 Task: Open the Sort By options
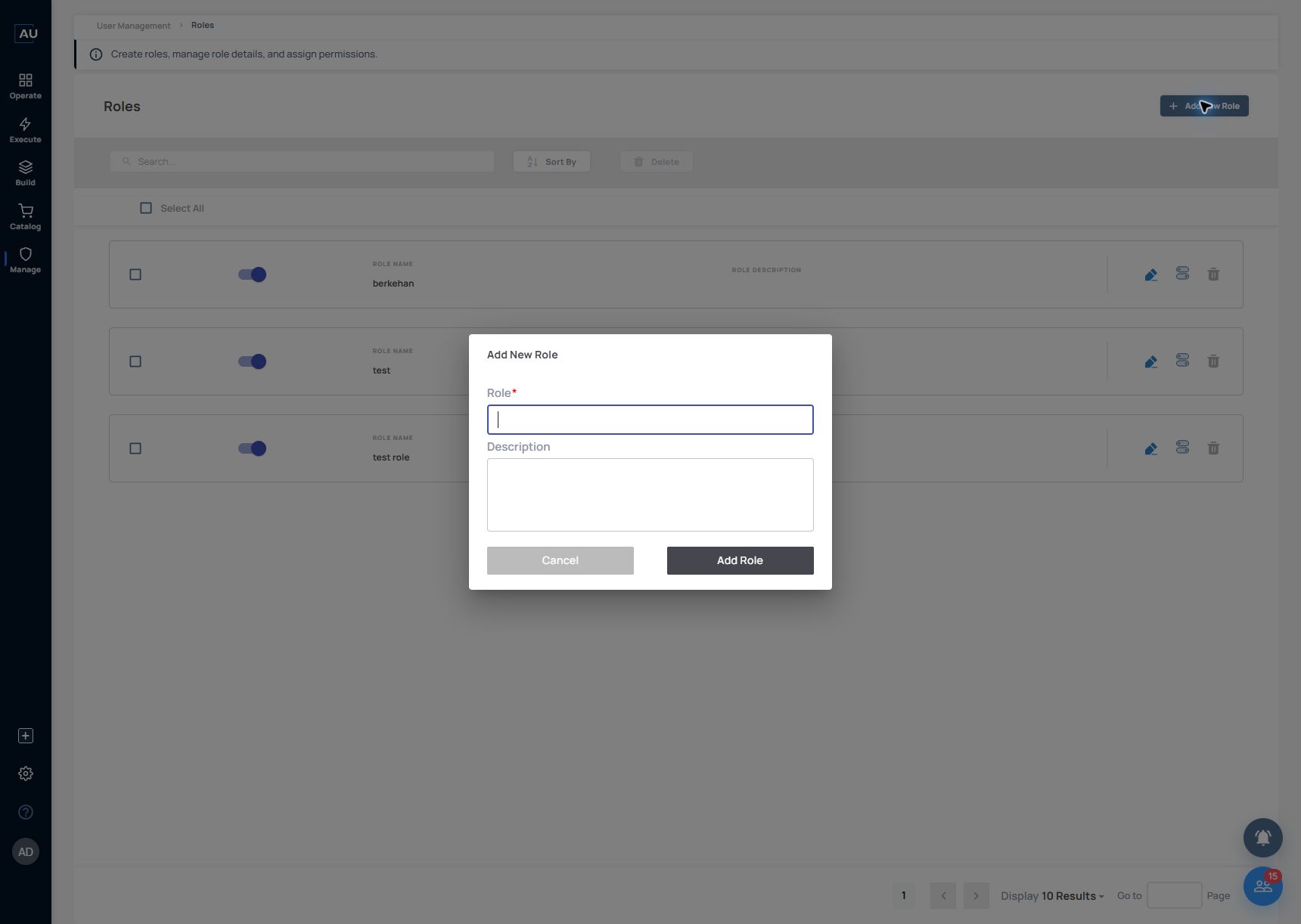[551, 162]
